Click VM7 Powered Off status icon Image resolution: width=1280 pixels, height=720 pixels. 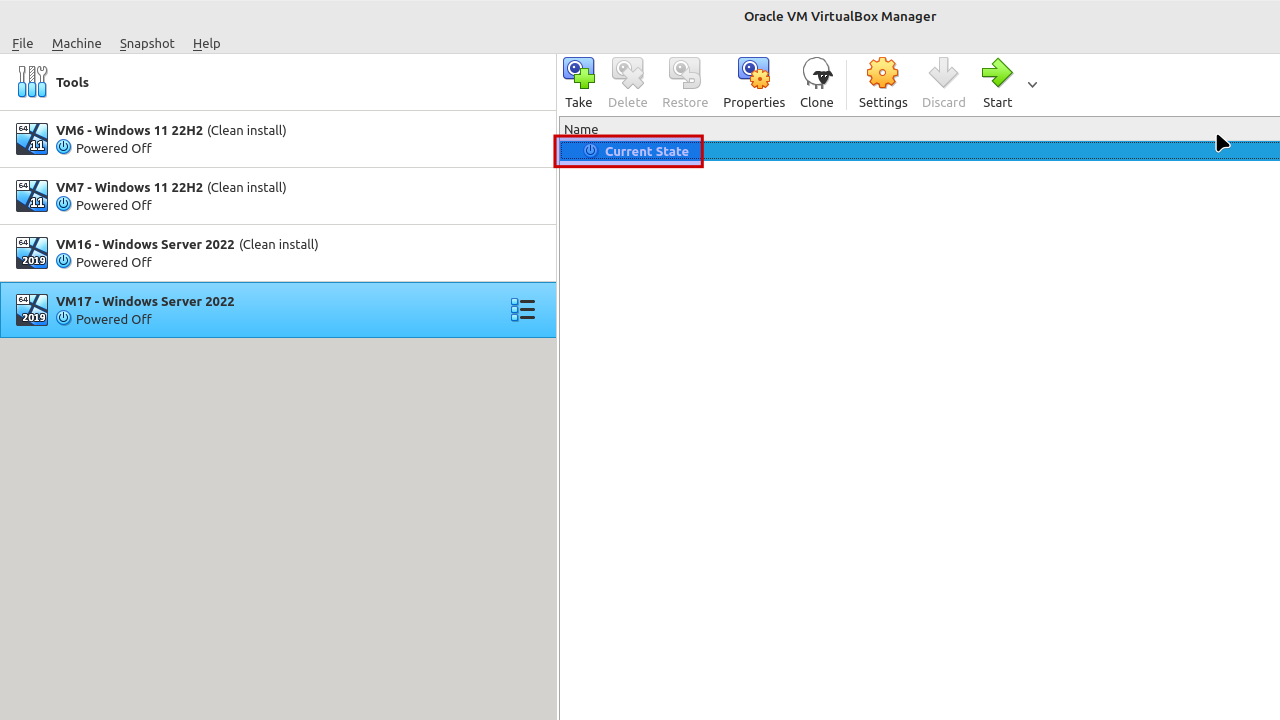(64, 205)
